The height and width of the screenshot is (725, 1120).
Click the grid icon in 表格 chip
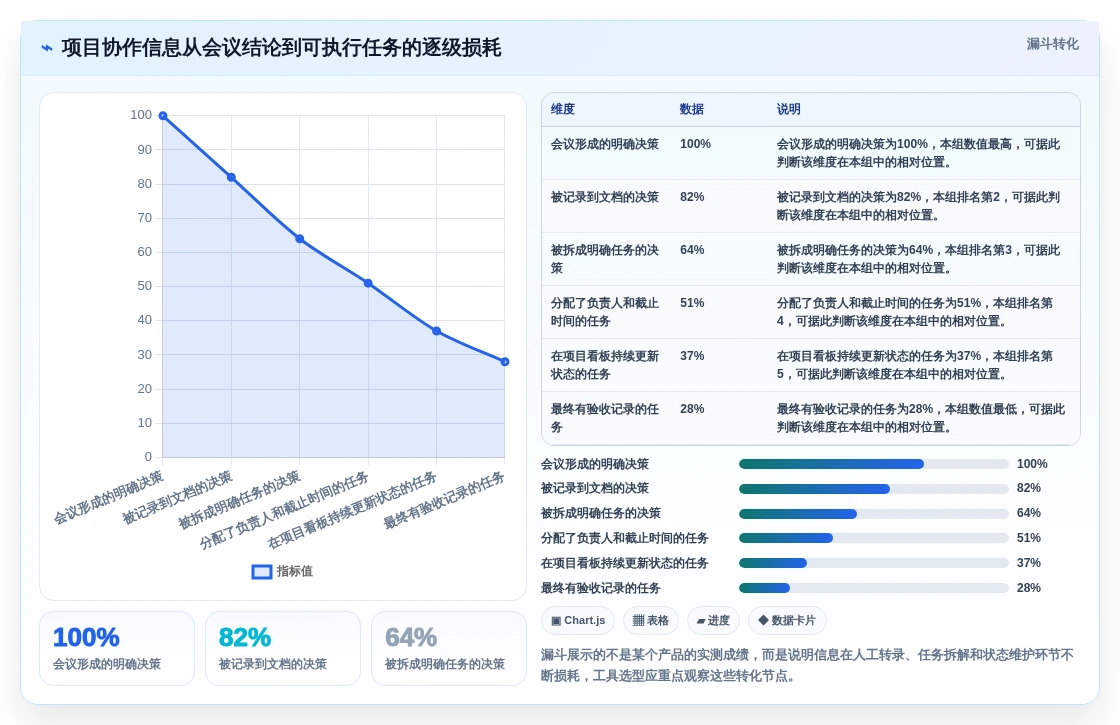pyautogui.click(x=639, y=620)
